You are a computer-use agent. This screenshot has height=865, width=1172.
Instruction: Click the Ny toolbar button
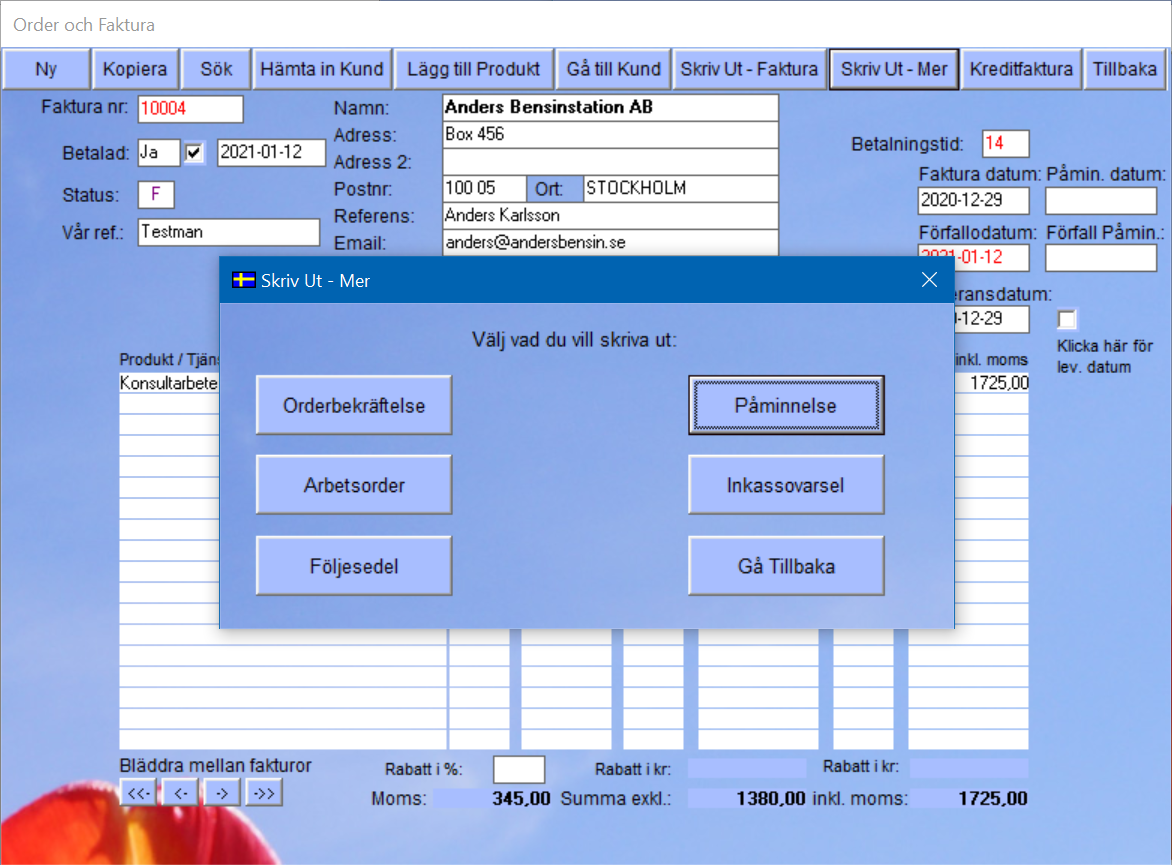coord(46,69)
